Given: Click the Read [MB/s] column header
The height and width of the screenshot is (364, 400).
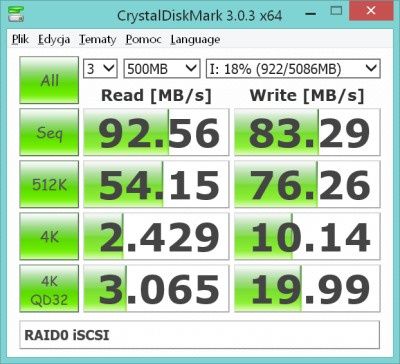Looking at the screenshot, I should click(156, 96).
